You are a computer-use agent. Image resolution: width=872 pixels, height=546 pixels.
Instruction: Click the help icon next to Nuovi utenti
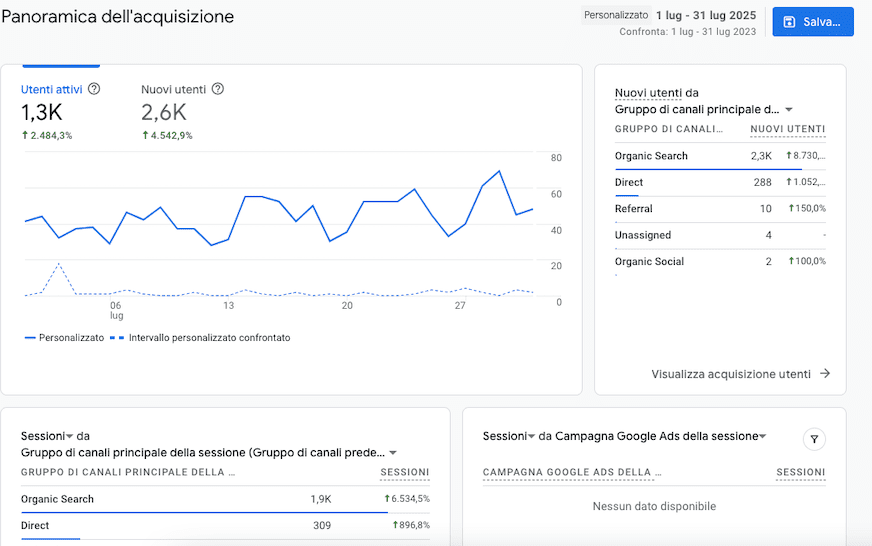[x=218, y=89]
